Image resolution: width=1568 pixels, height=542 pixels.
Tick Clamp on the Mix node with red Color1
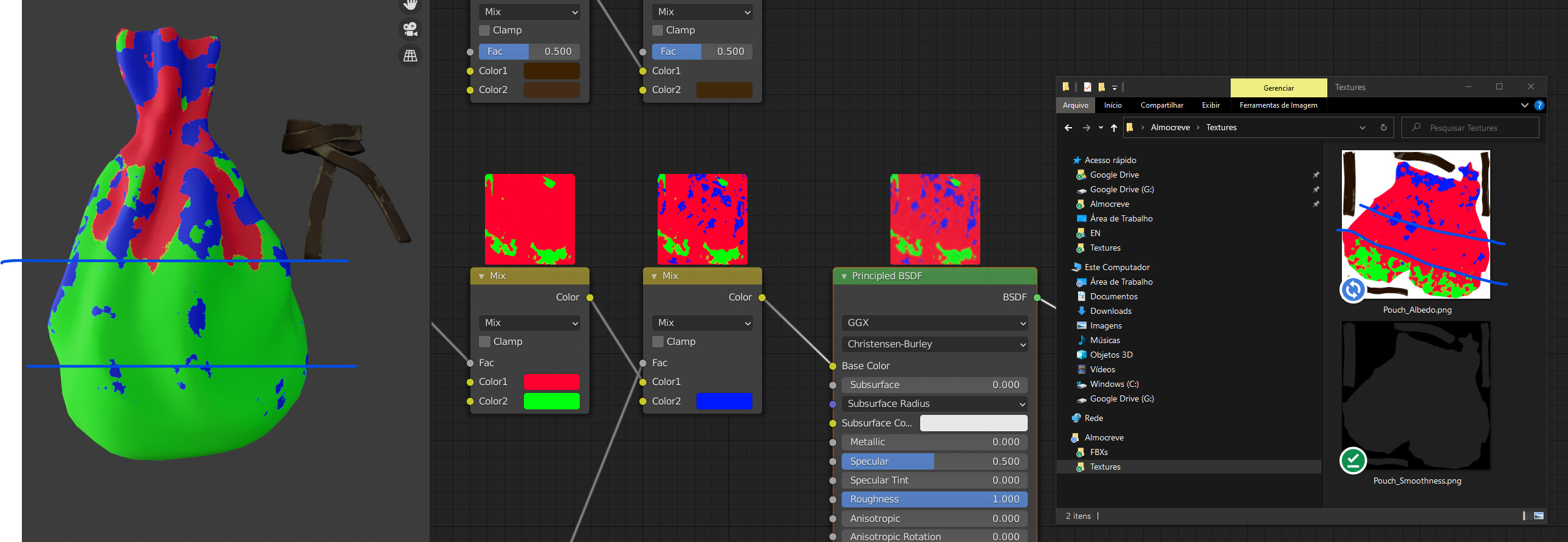tap(484, 342)
